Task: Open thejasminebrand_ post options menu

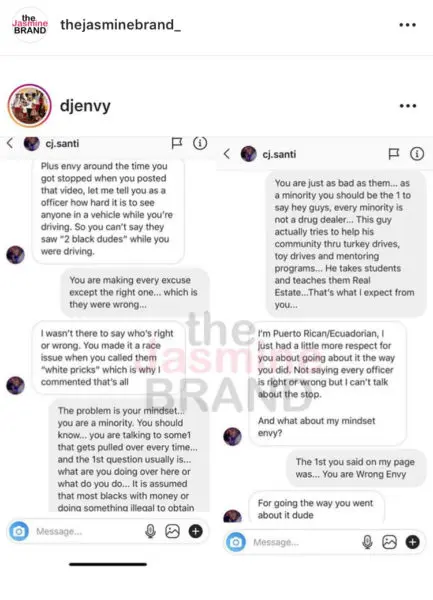Action: [407, 25]
